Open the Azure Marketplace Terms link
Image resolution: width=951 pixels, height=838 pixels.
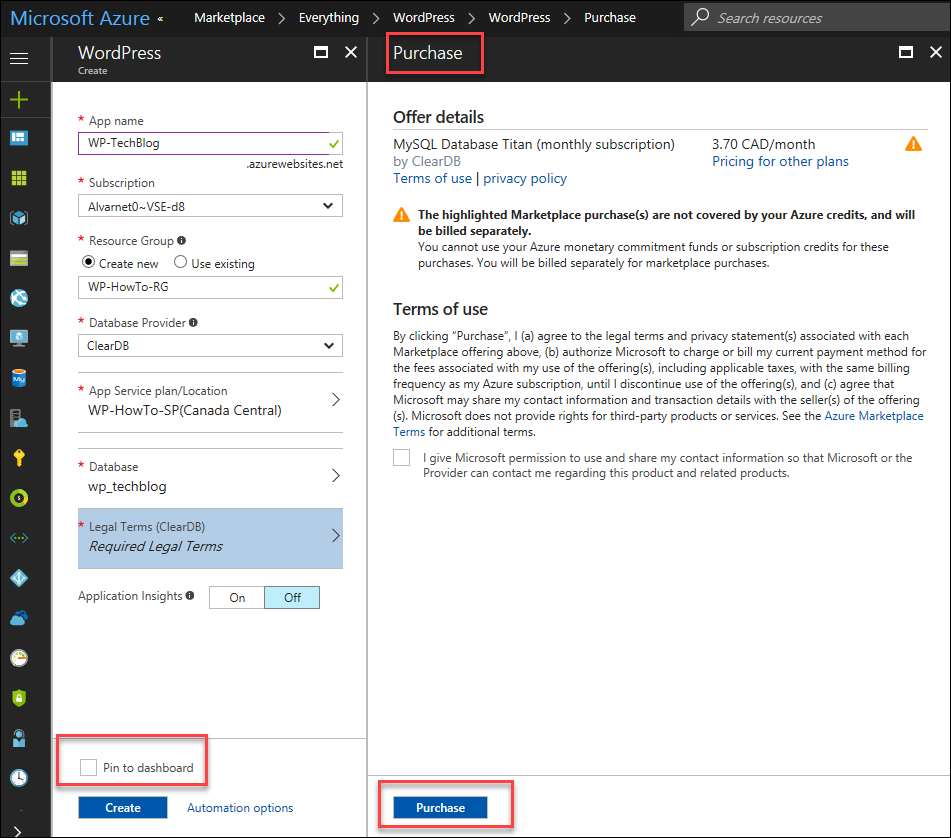tap(874, 416)
